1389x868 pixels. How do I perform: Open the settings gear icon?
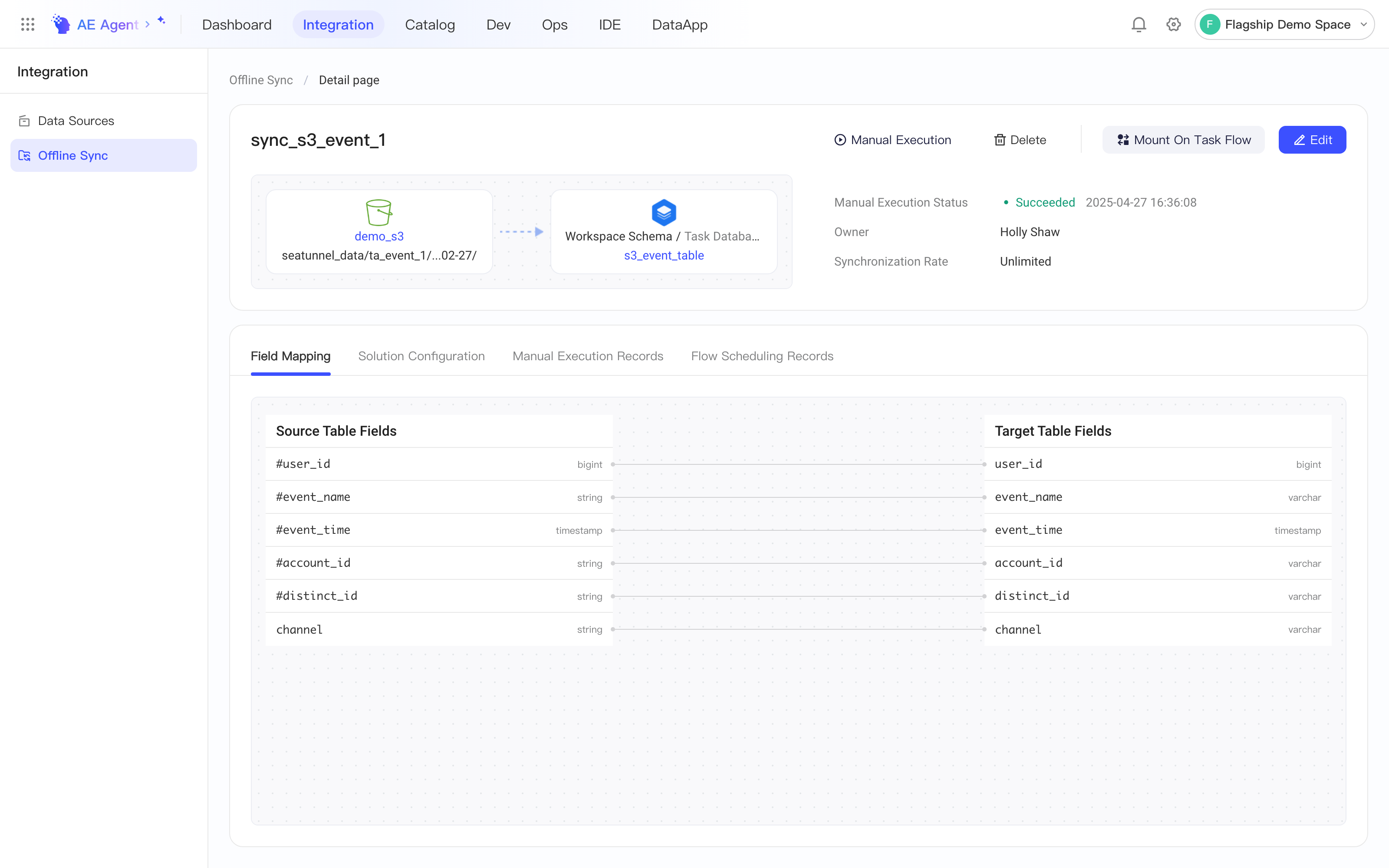[x=1173, y=24]
